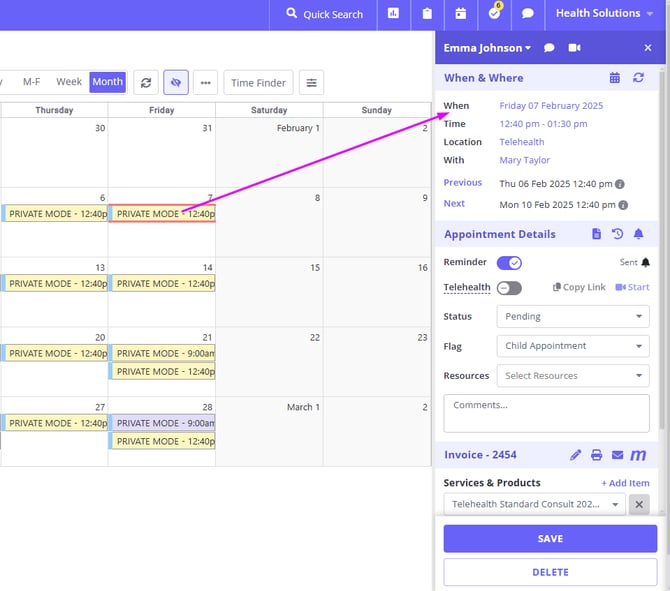Open the Status dropdown showing Pending

coord(572,316)
